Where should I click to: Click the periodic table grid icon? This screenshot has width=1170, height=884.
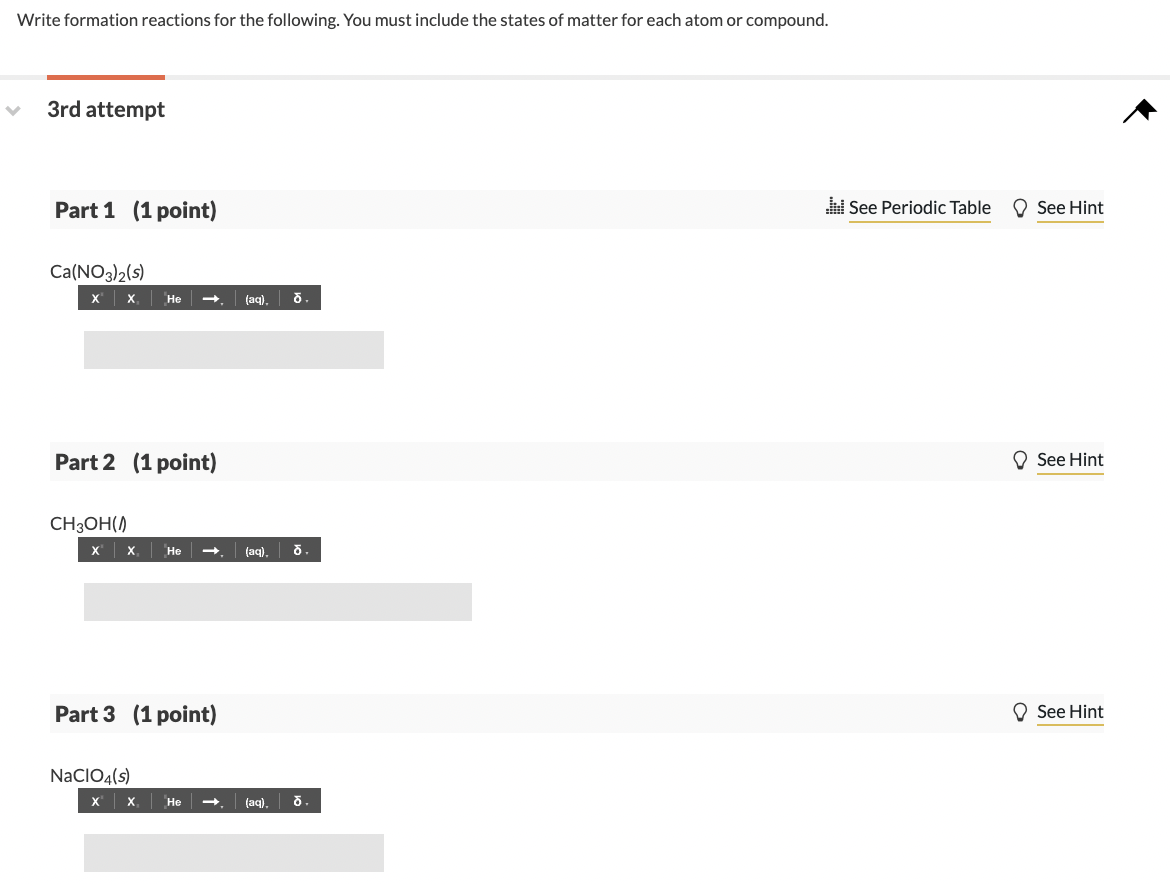tap(835, 207)
